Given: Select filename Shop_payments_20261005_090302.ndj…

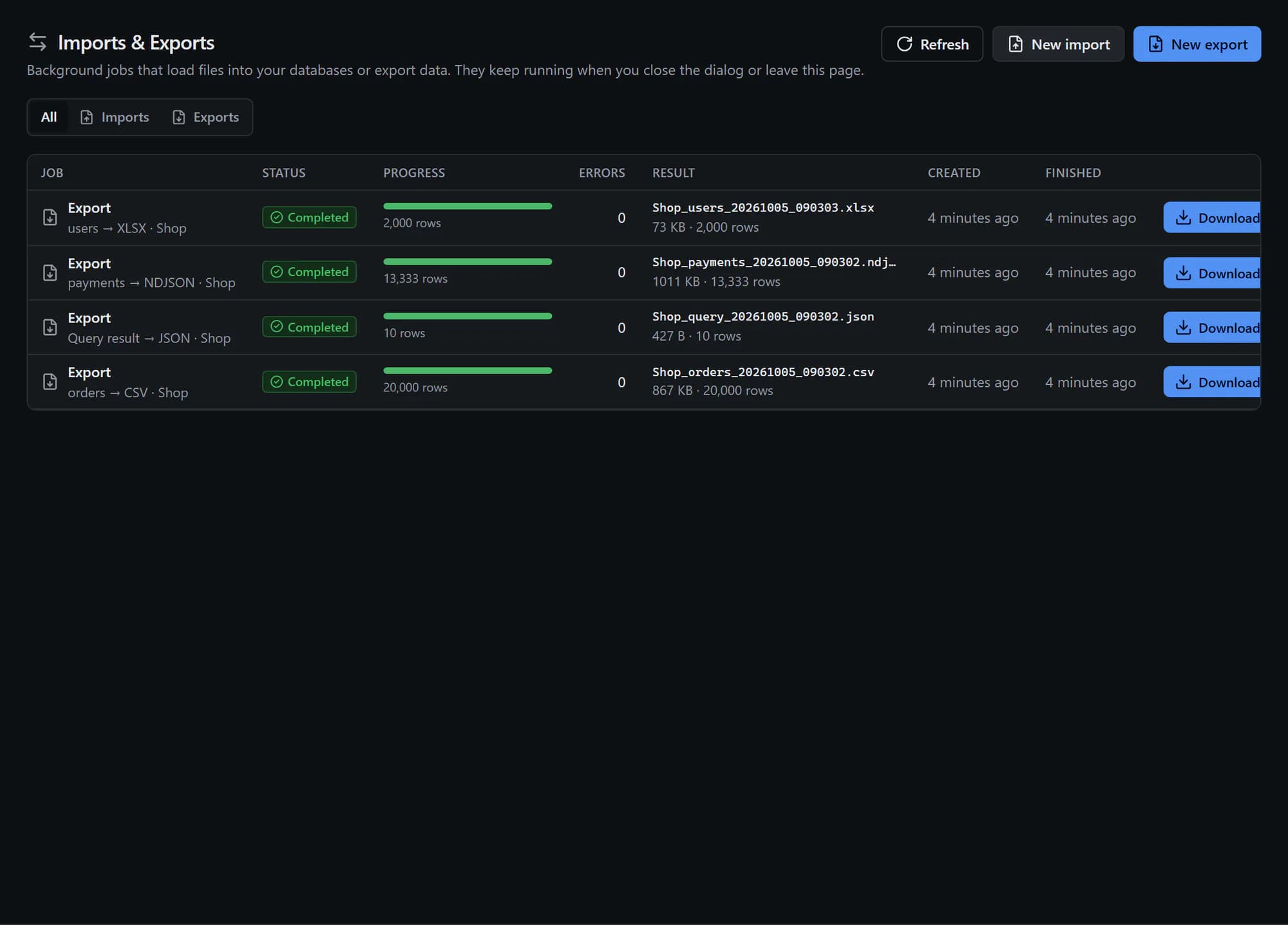Looking at the screenshot, I should point(774,263).
